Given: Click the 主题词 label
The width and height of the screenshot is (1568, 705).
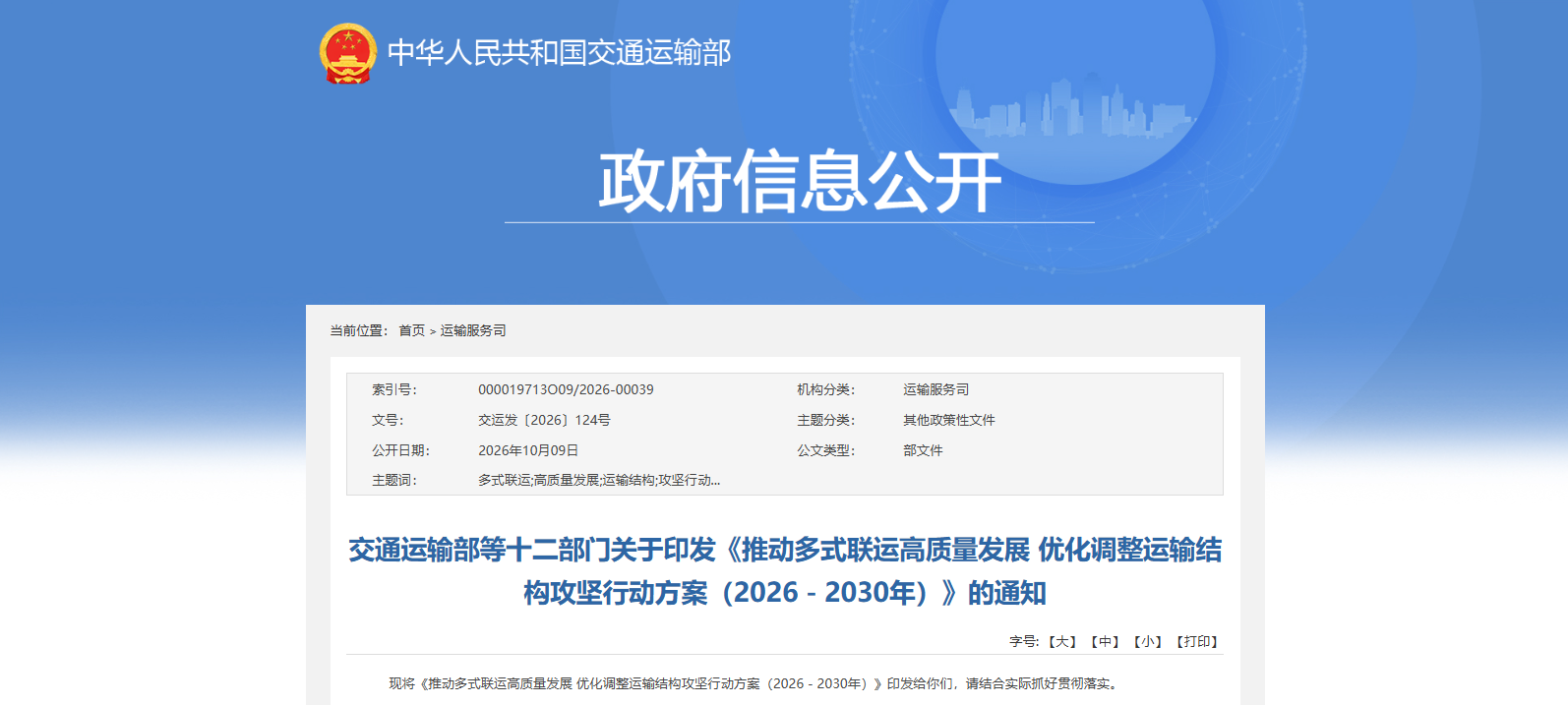Looking at the screenshot, I should click(x=394, y=480).
